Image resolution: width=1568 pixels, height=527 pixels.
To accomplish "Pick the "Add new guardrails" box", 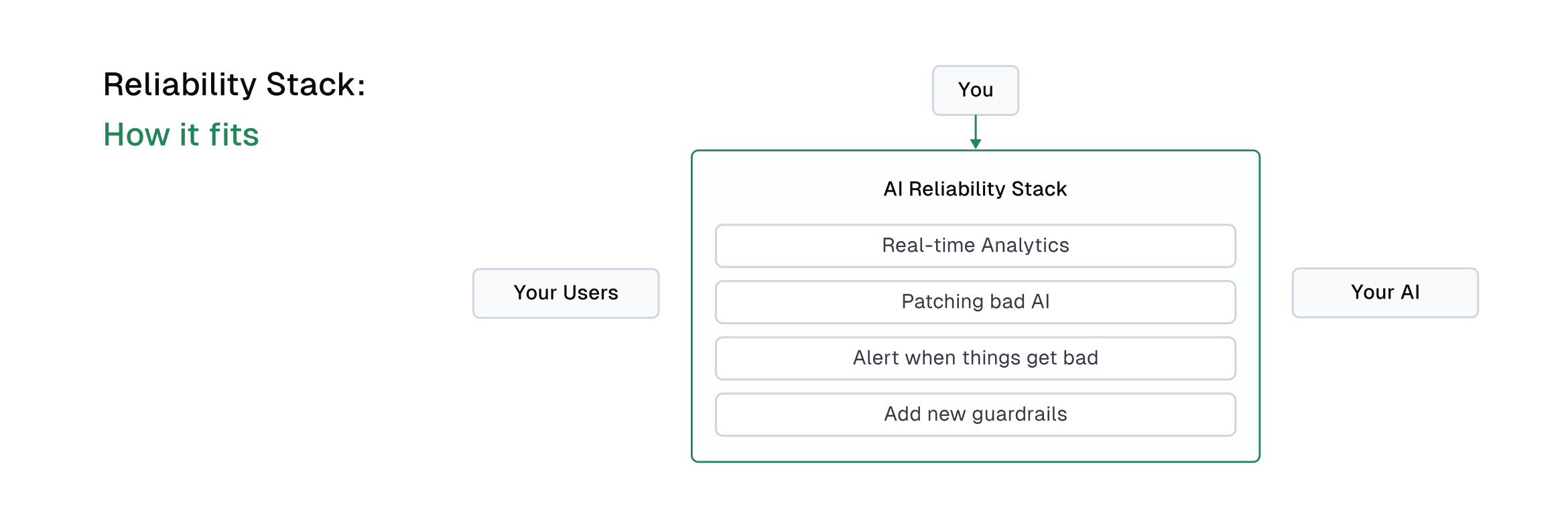I will [x=975, y=415].
